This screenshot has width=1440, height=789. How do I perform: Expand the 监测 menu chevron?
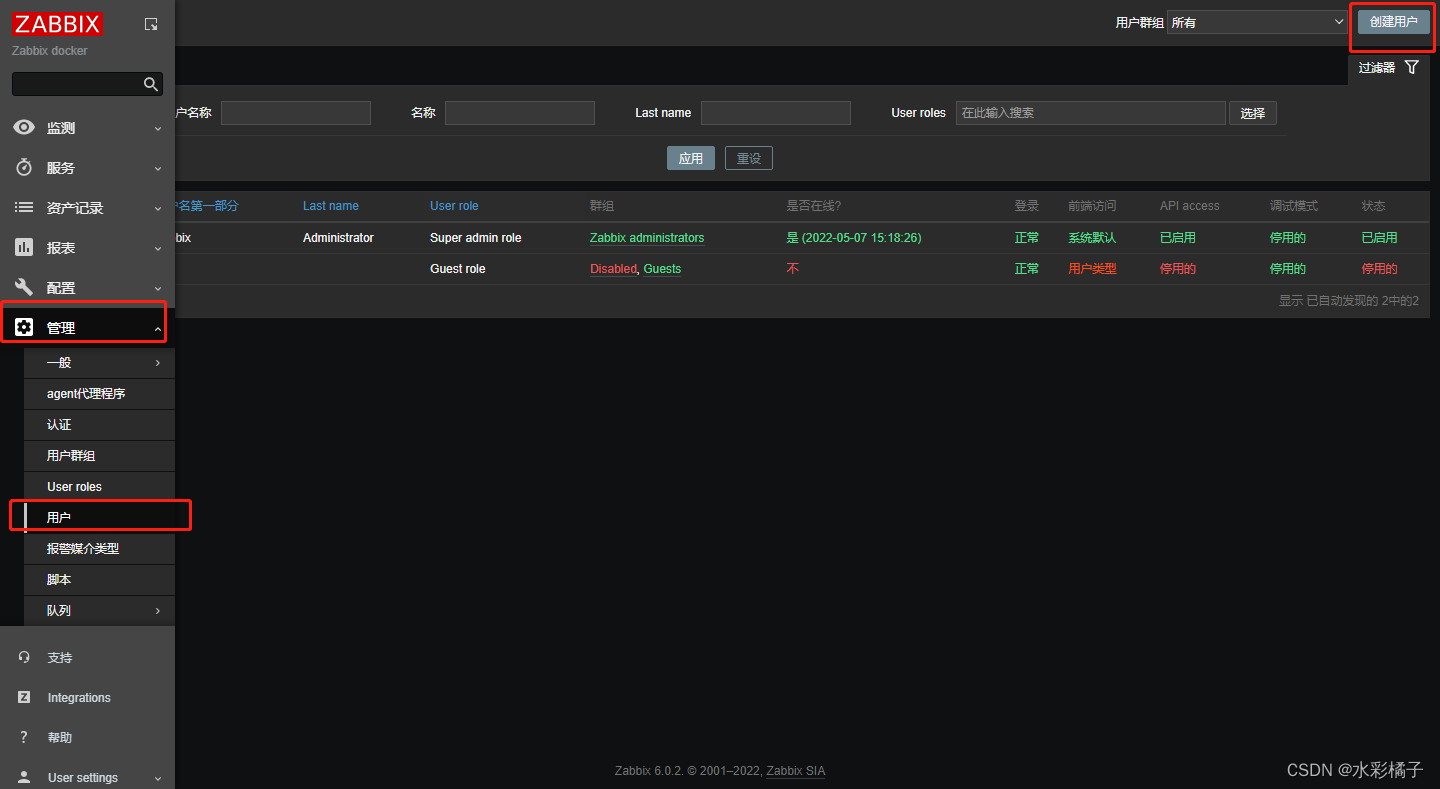(158, 128)
